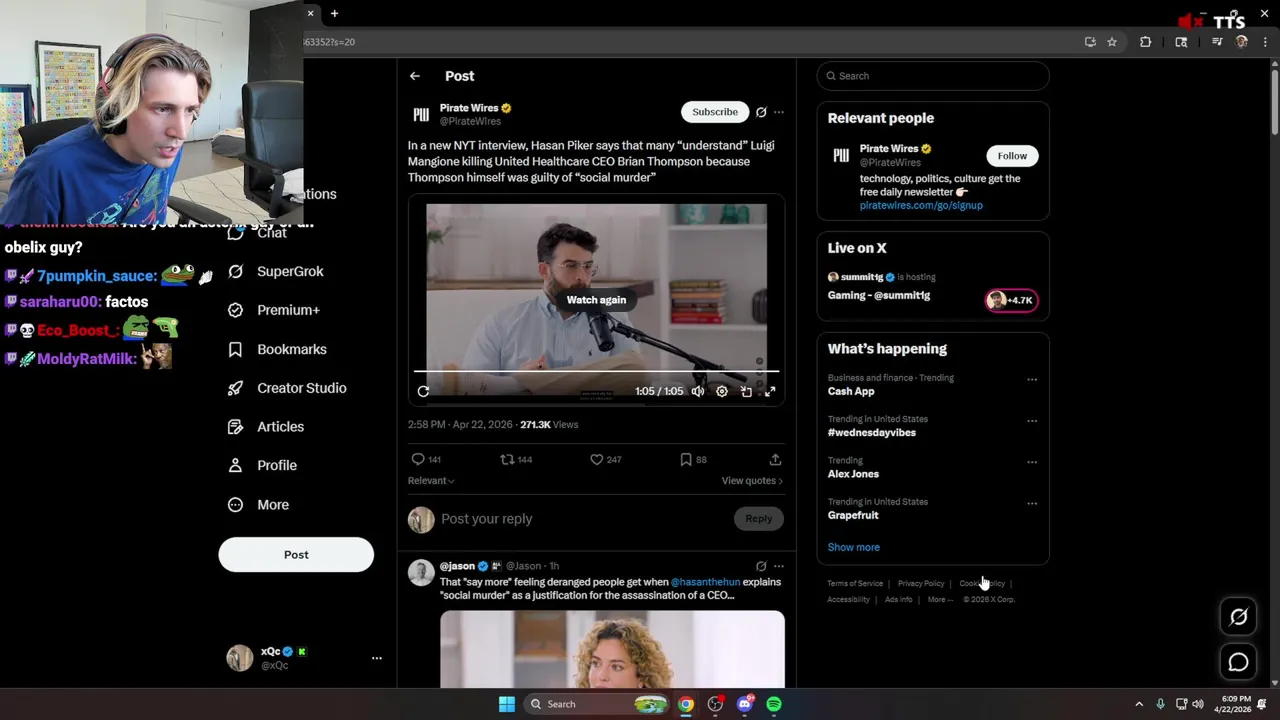Open the floating messages chat button

[1239, 662]
